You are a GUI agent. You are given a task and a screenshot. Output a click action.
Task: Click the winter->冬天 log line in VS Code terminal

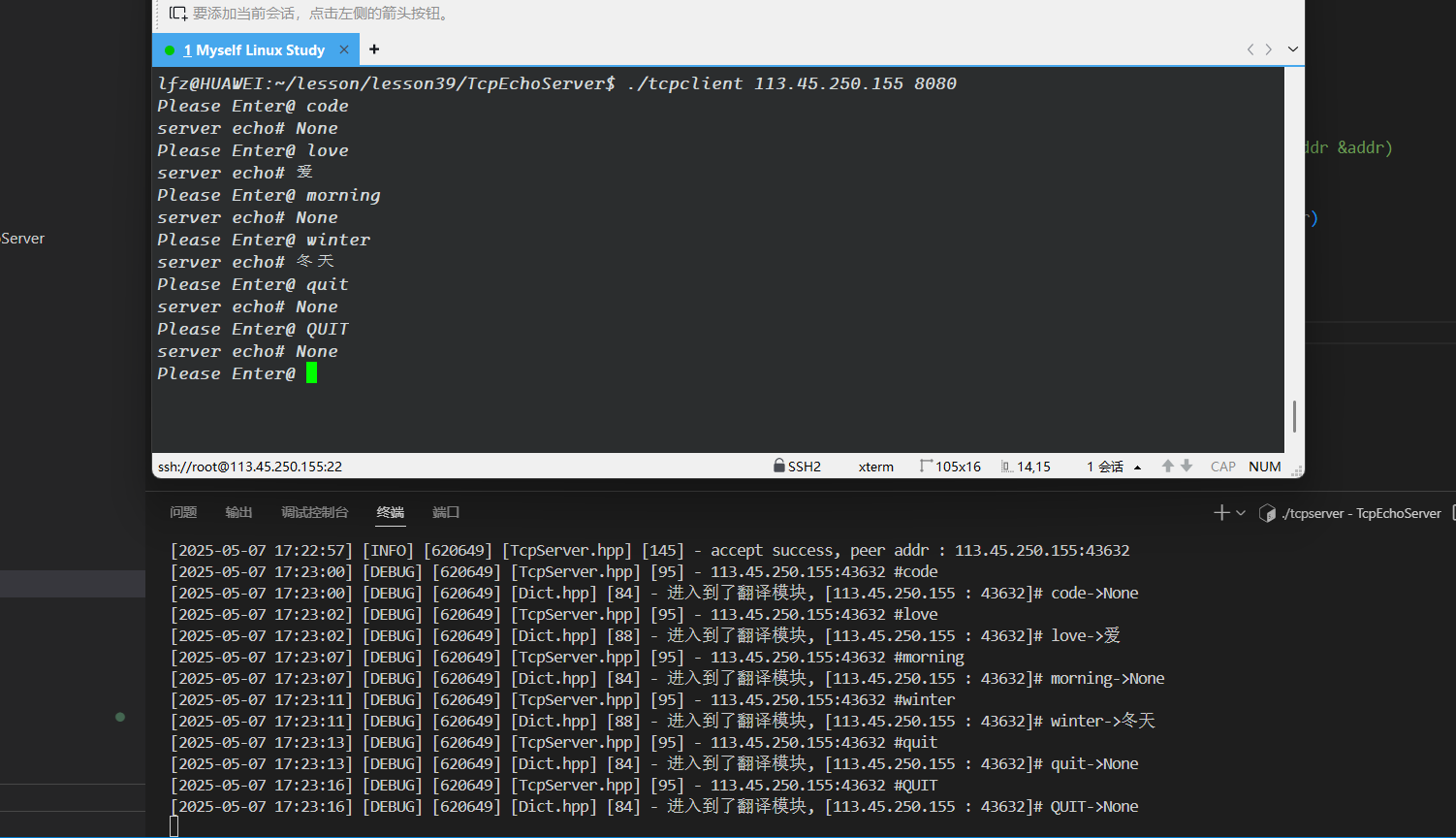pos(663,721)
